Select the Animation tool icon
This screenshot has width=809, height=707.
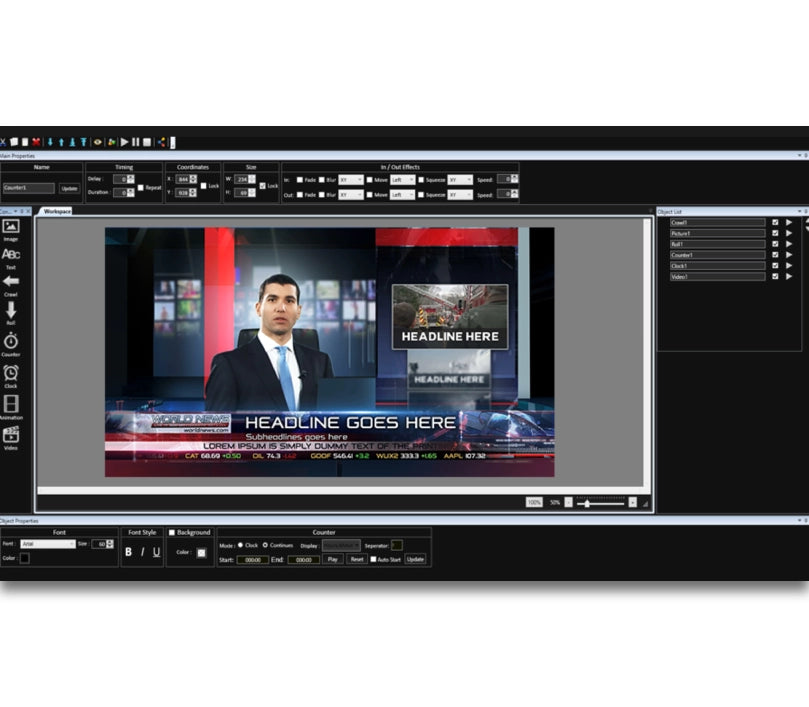[11, 404]
